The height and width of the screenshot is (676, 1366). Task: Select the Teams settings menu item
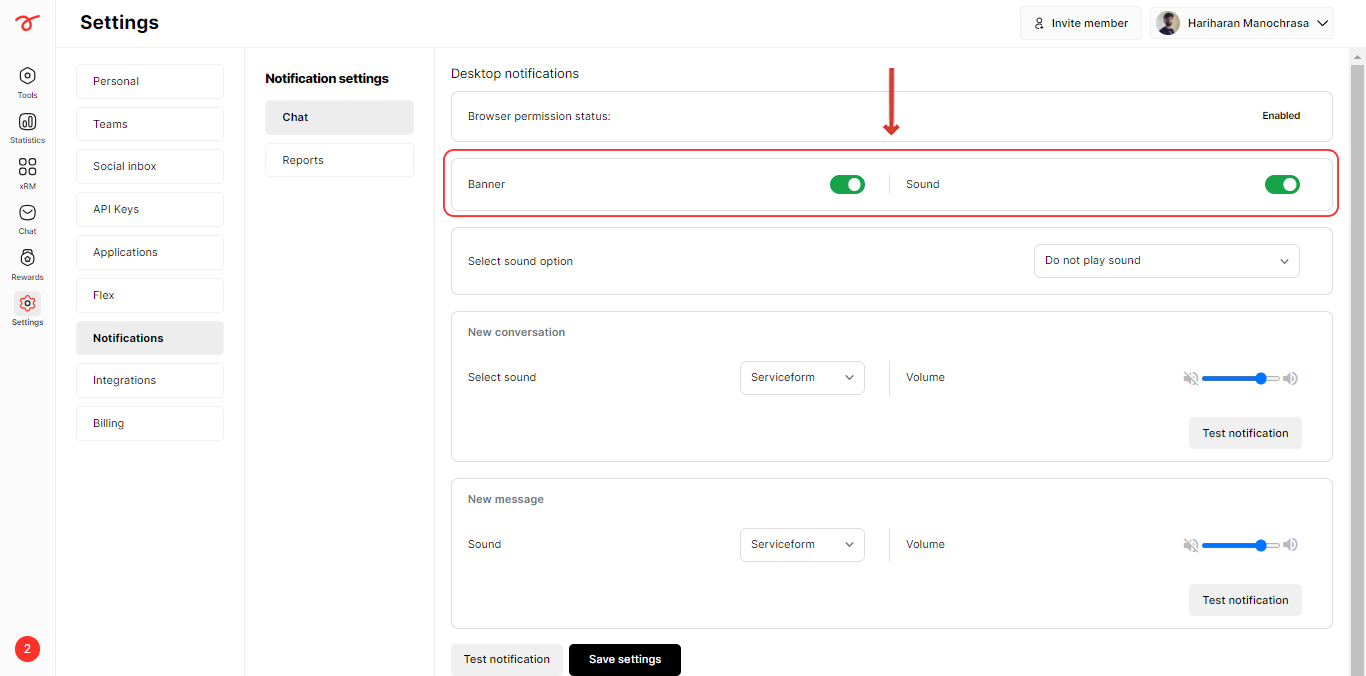(150, 124)
